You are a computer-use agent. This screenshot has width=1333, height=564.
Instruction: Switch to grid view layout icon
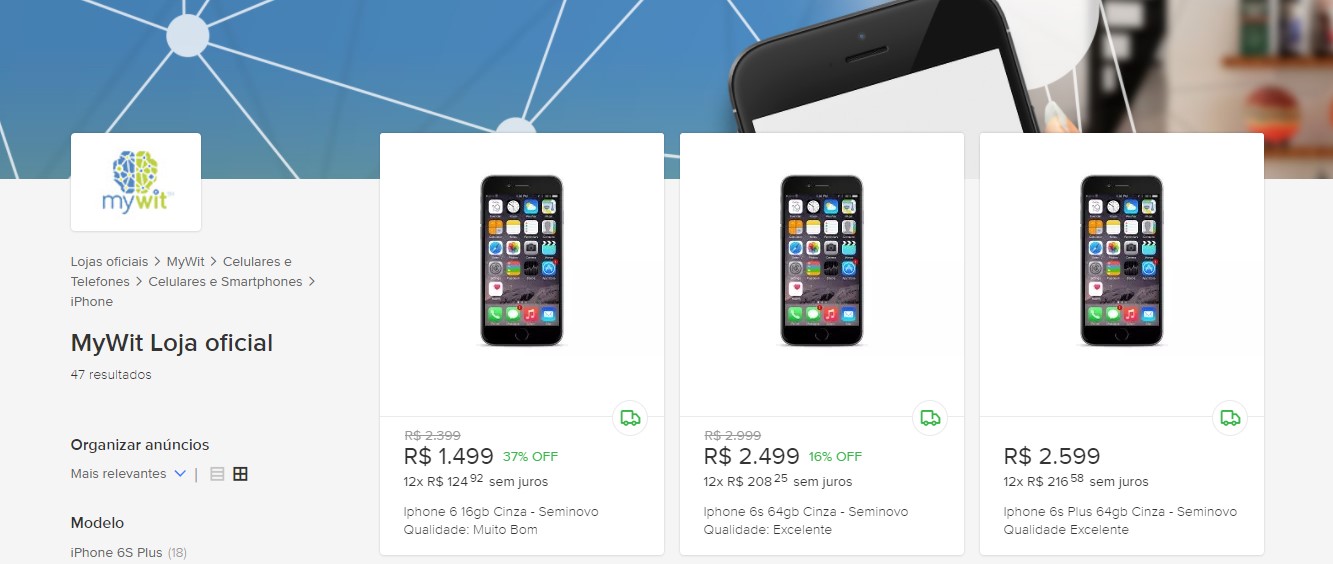pyautogui.click(x=240, y=474)
